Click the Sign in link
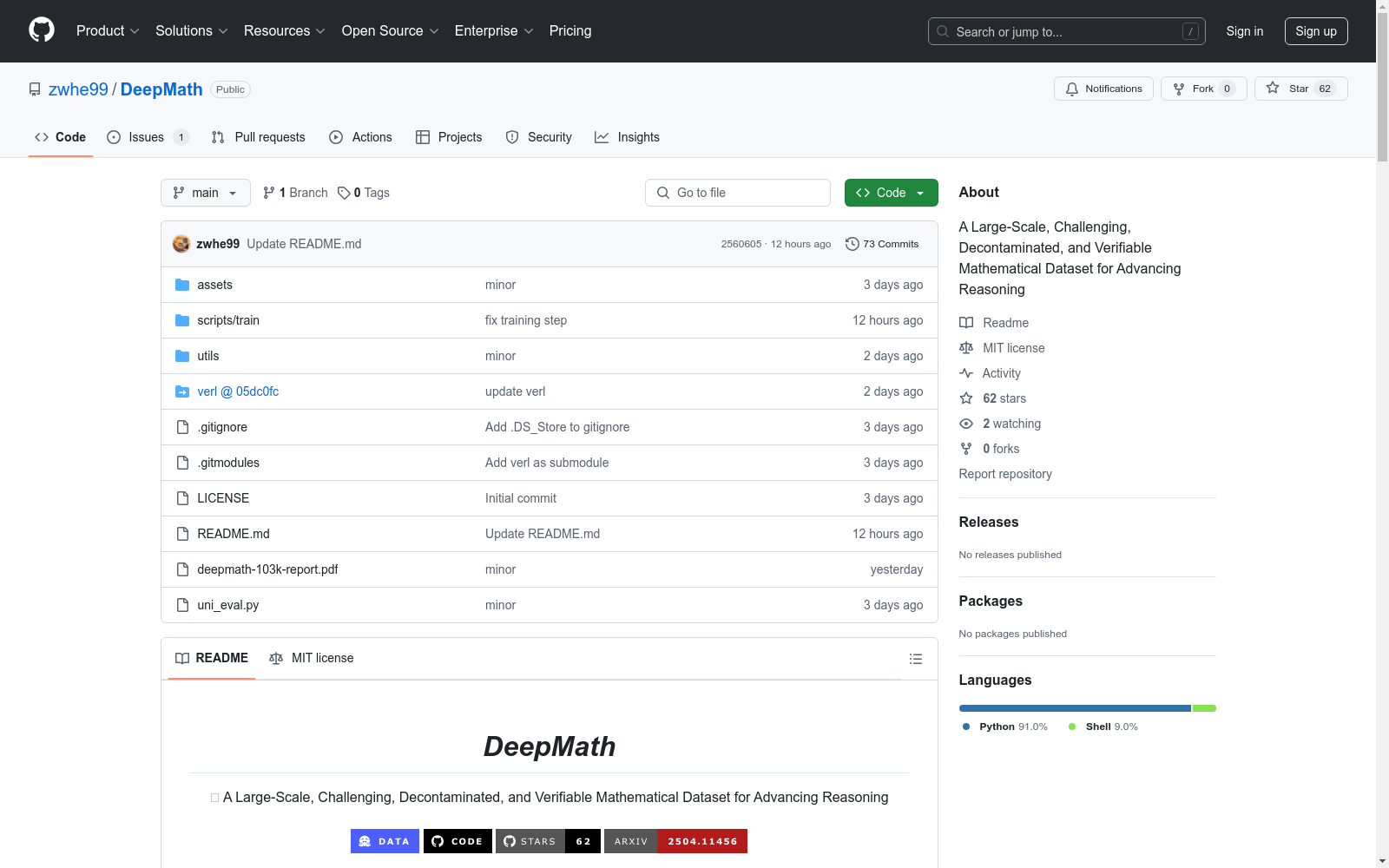This screenshot has height=868, width=1389. (x=1245, y=31)
